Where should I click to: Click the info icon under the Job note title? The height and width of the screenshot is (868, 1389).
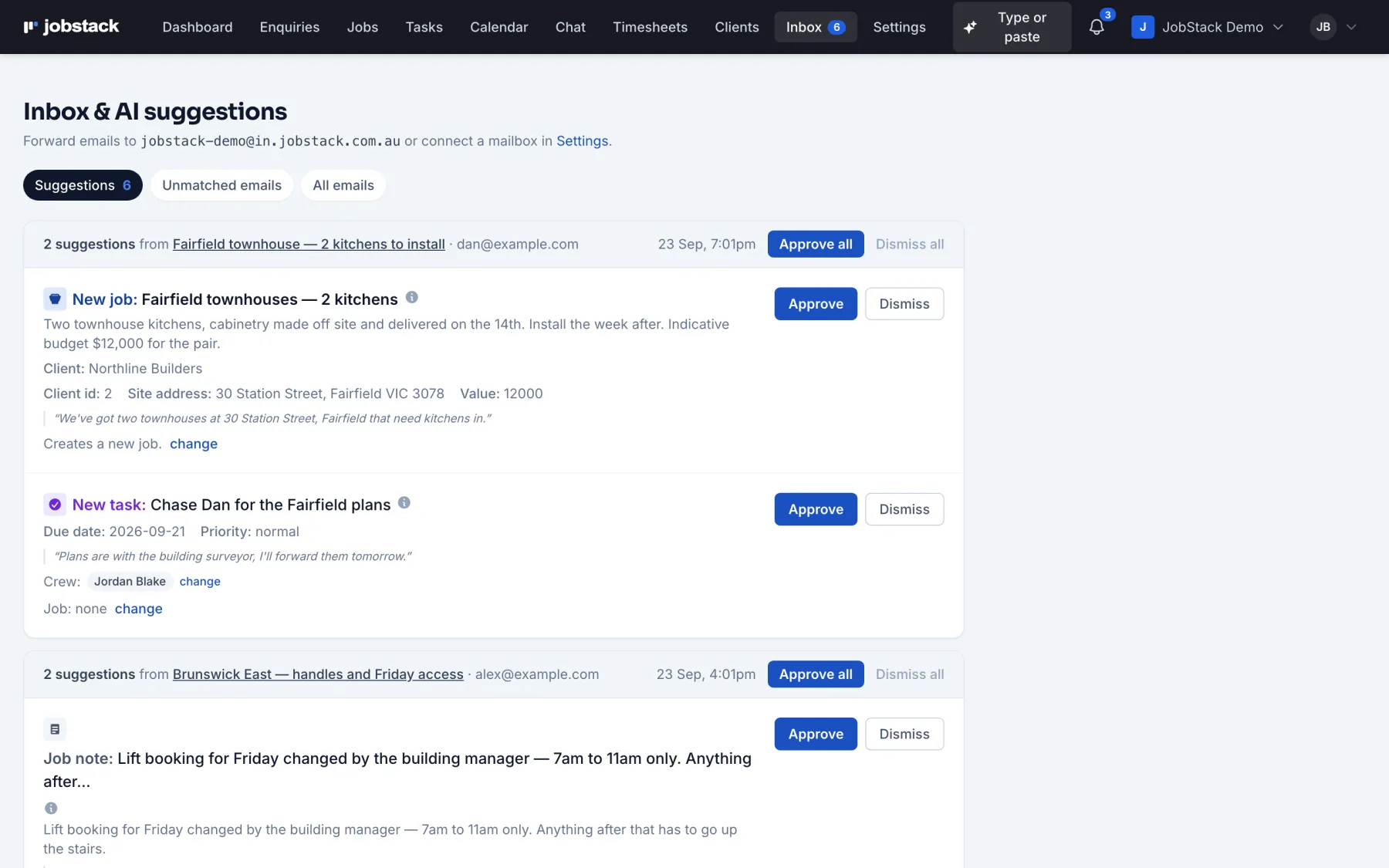pos(51,808)
